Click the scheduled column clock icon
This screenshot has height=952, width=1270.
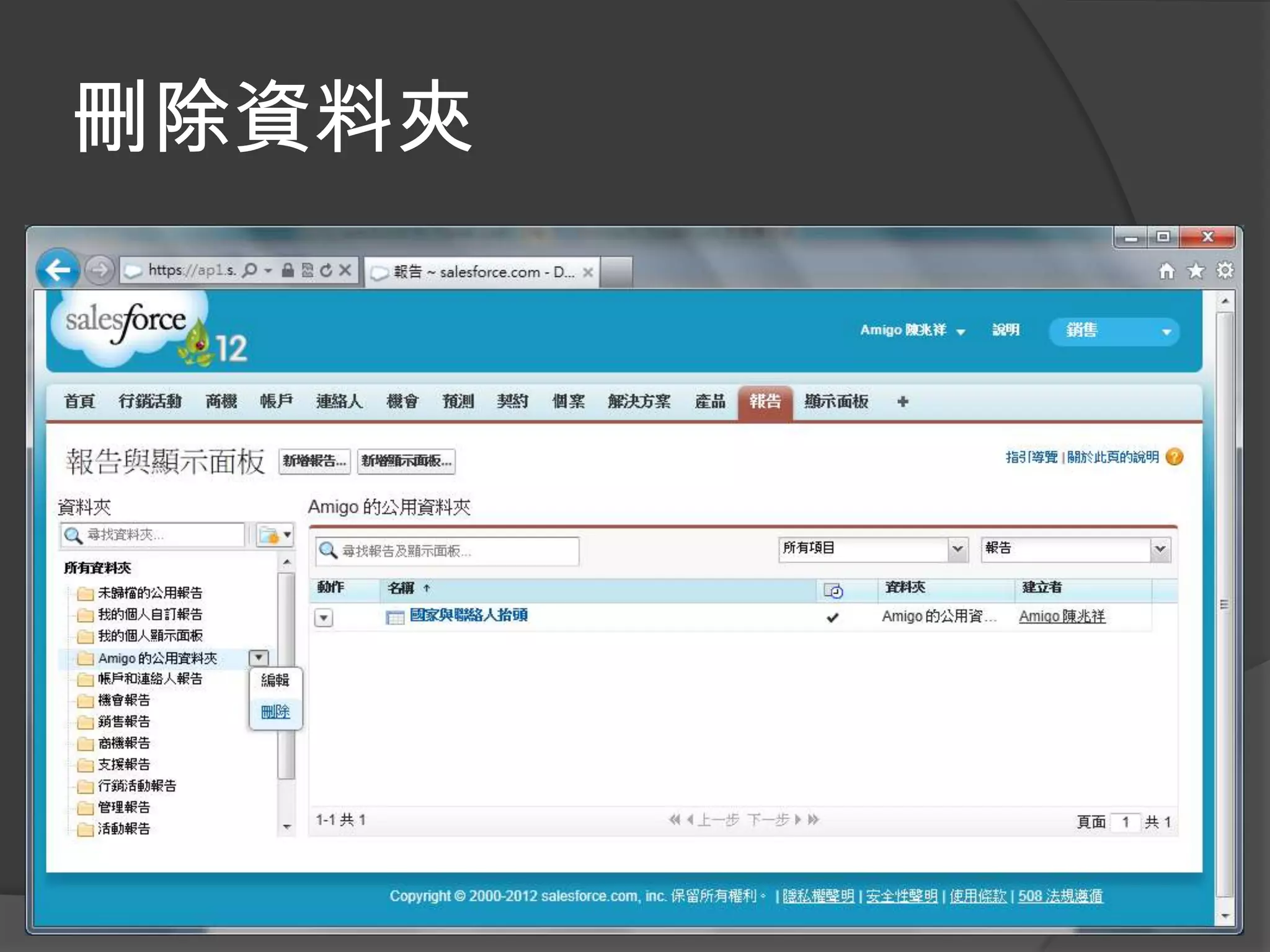[x=833, y=590]
